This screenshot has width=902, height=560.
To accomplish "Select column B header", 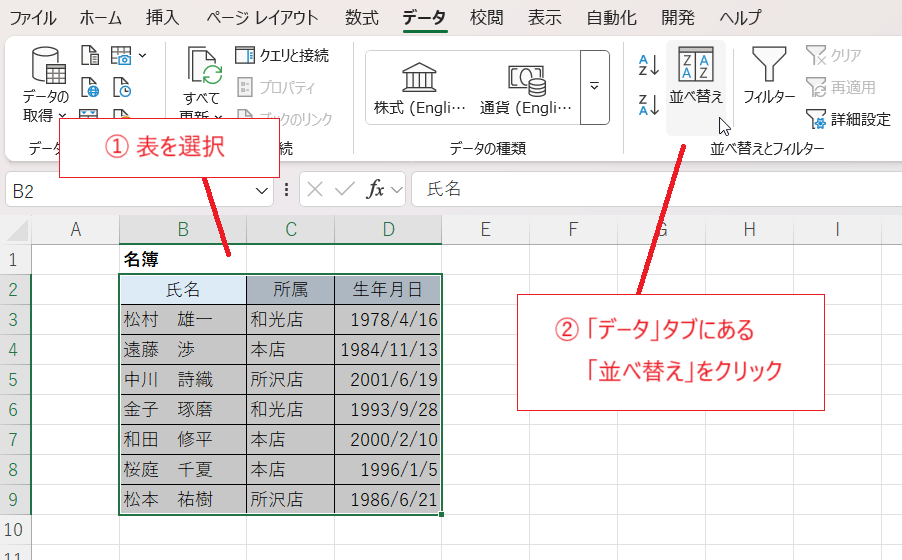I will click(x=183, y=230).
